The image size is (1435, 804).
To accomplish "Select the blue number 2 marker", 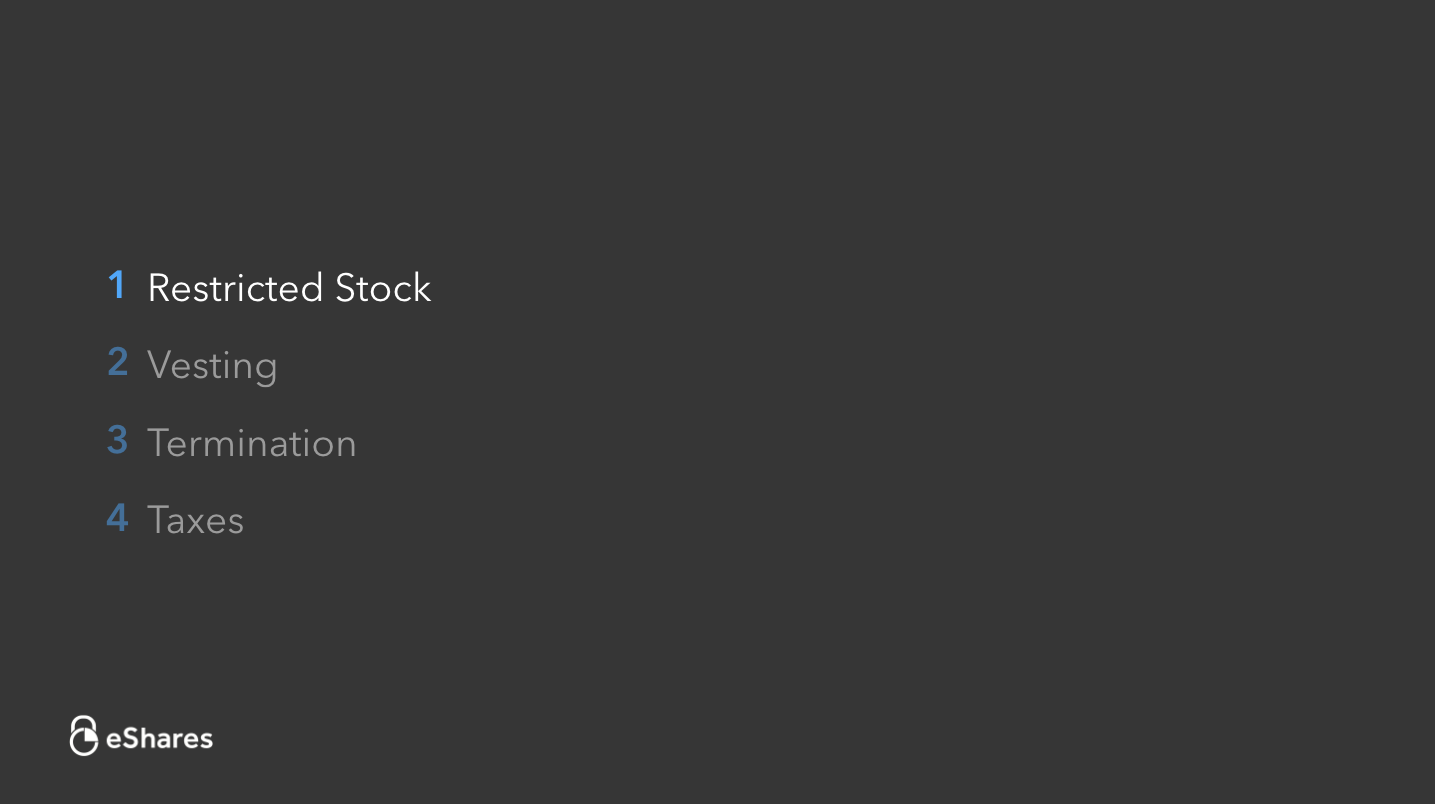I will click(118, 363).
